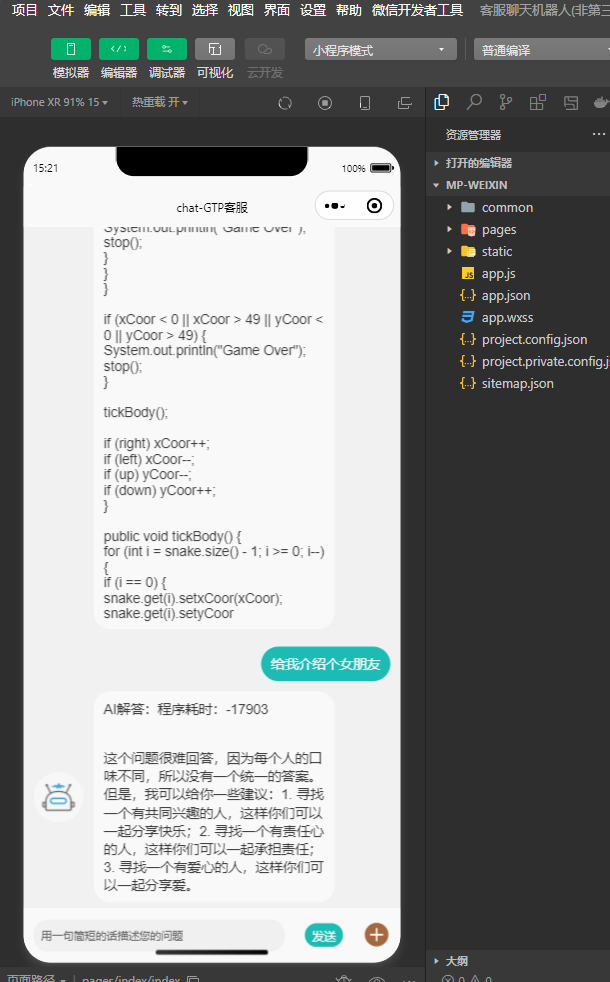Open the 热重载 hot reload dropdown
This screenshot has width=610, height=982.
click(160, 102)
